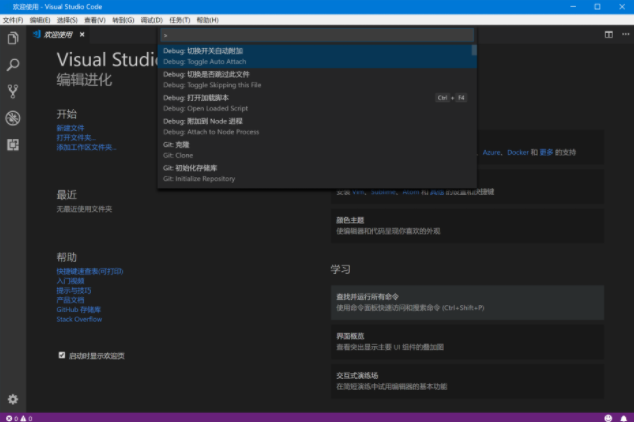The height and width of the screenshot is (422, 634).
Task: Click the feedback smiley in status bar
Action: coord(608,418)
